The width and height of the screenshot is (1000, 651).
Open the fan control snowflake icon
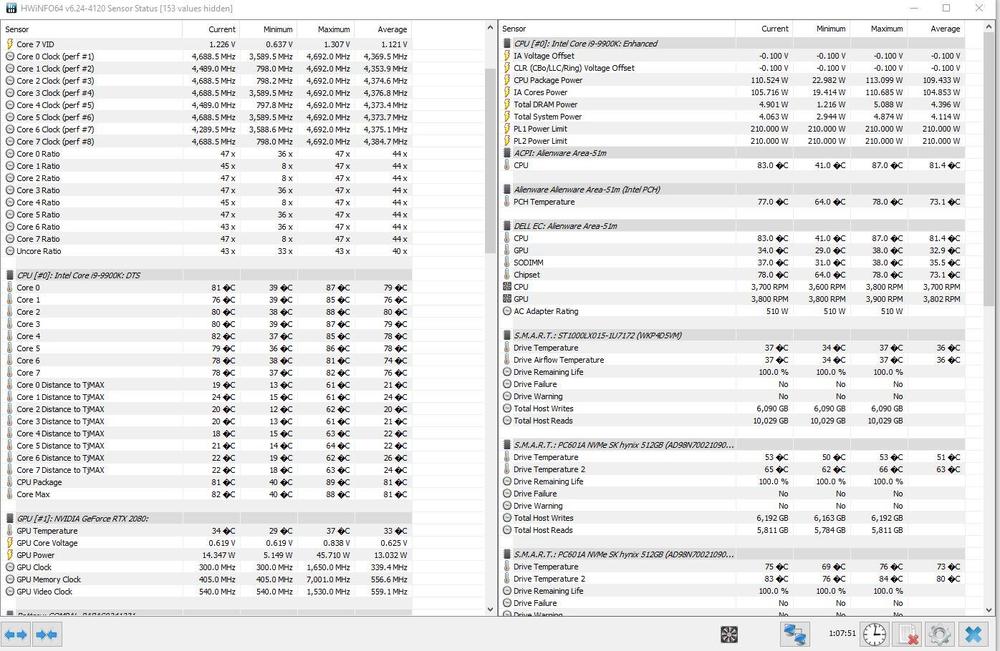point(729,634)
